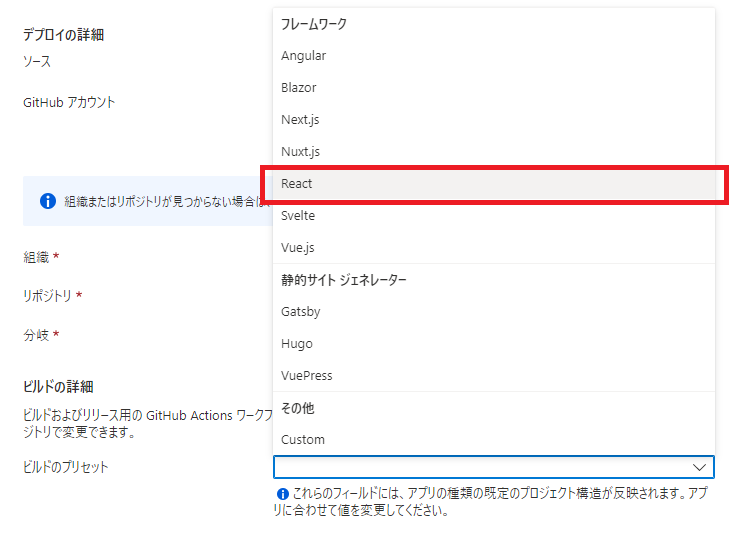The width and height of the screenshot is (734, 554).
Task: Choose Blazor build preset
Action: pos(494,88)
